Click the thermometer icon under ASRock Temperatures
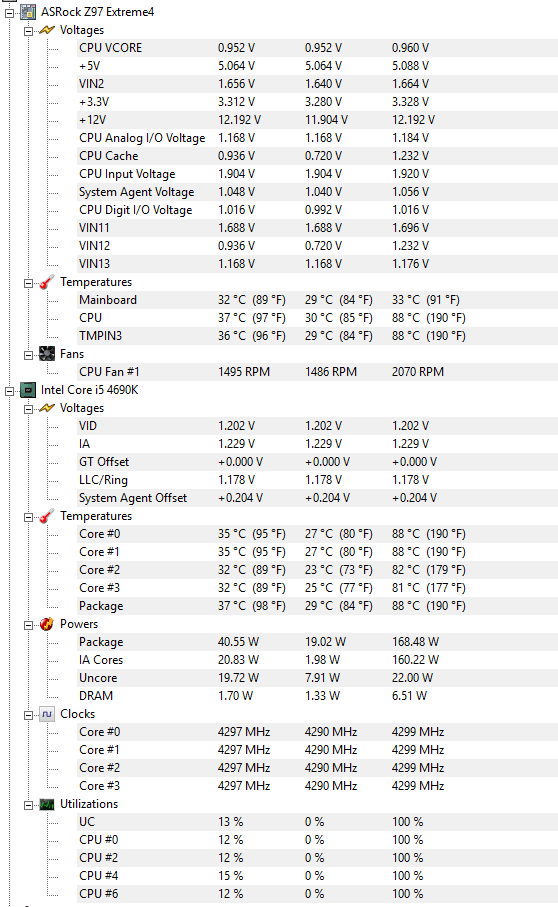This screenshot has width=558, height=907. (46, 282)
